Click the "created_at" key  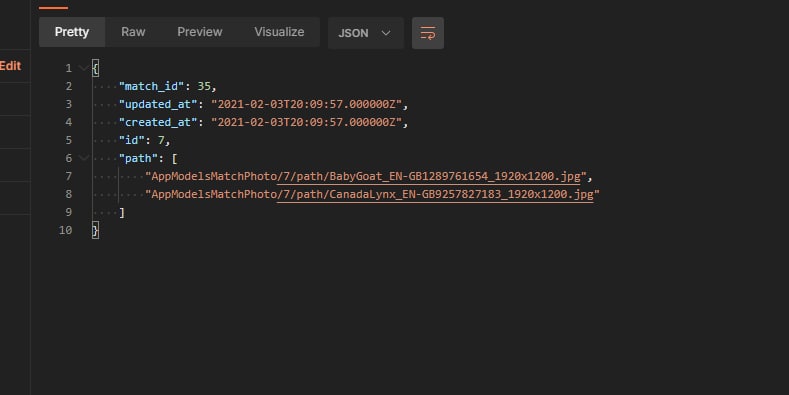158,122
